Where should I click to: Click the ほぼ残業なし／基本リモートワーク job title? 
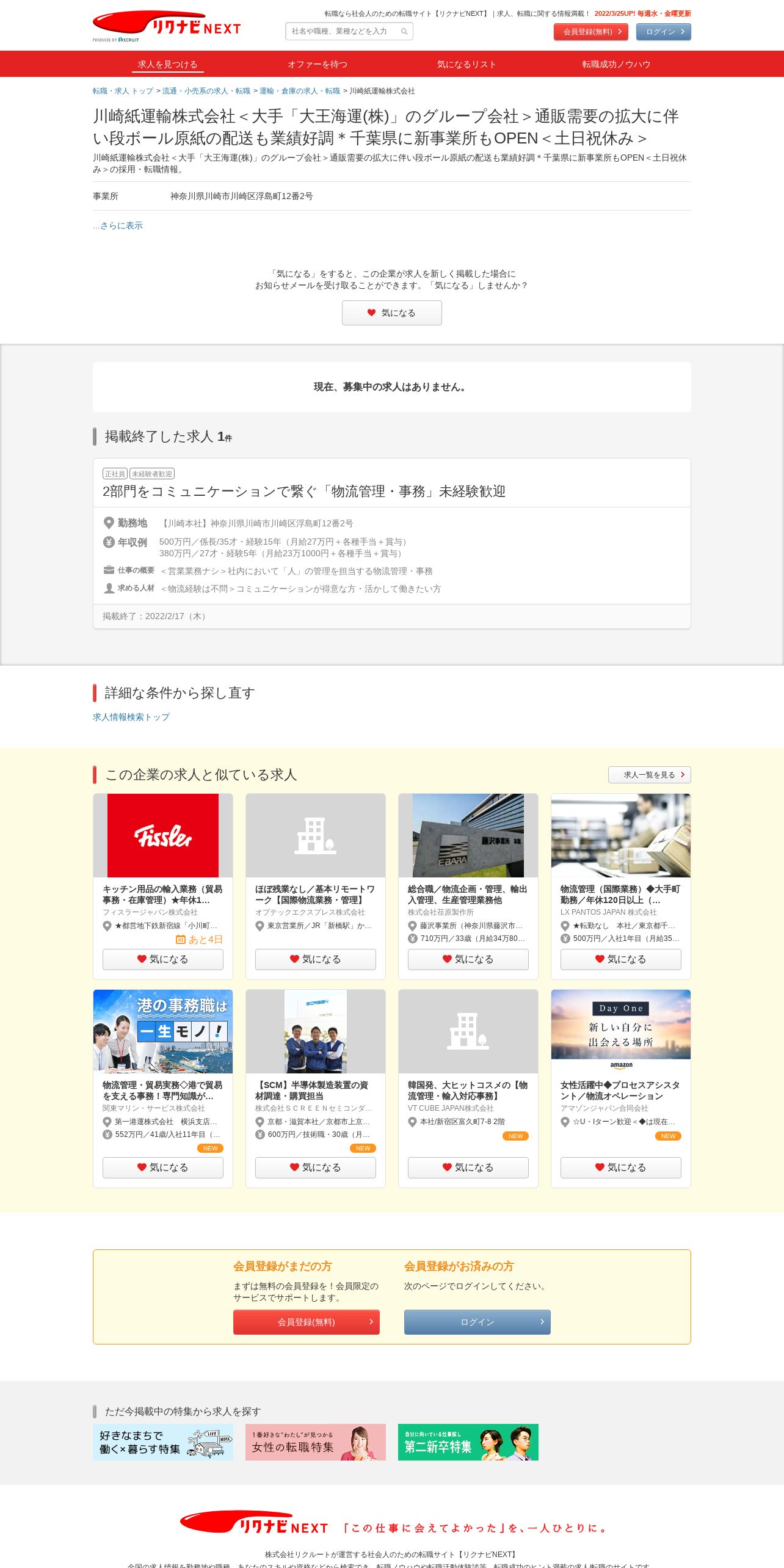(x=315, y=895)
